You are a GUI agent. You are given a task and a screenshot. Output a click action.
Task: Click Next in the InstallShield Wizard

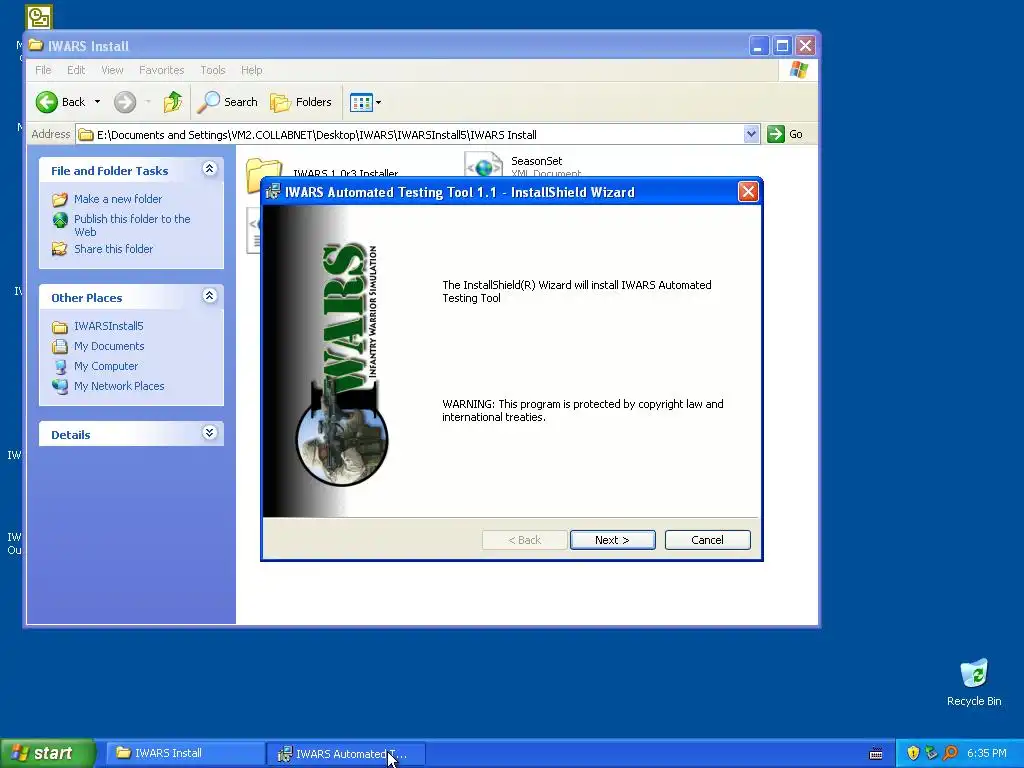[x=613, y=540]
